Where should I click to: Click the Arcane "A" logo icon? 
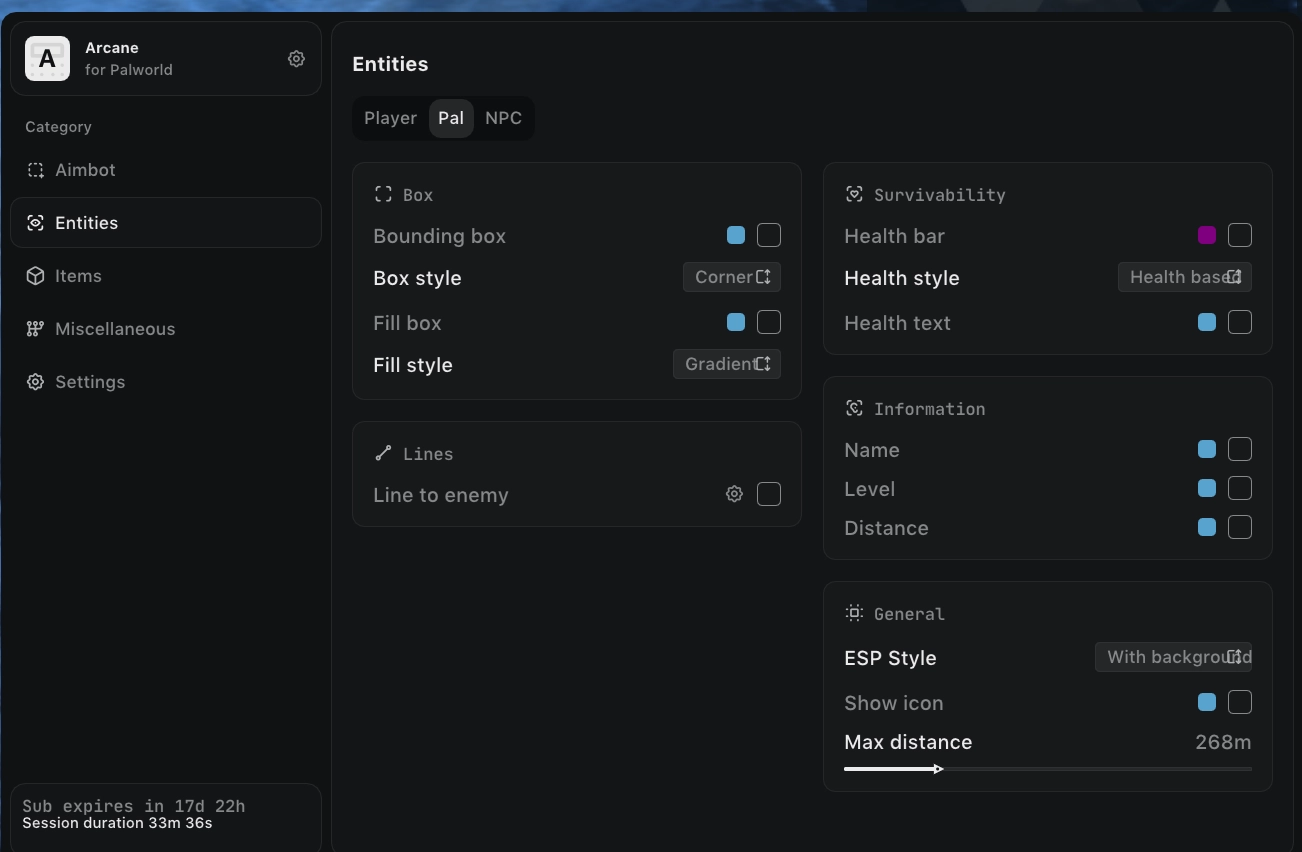[x=47, y=59]
